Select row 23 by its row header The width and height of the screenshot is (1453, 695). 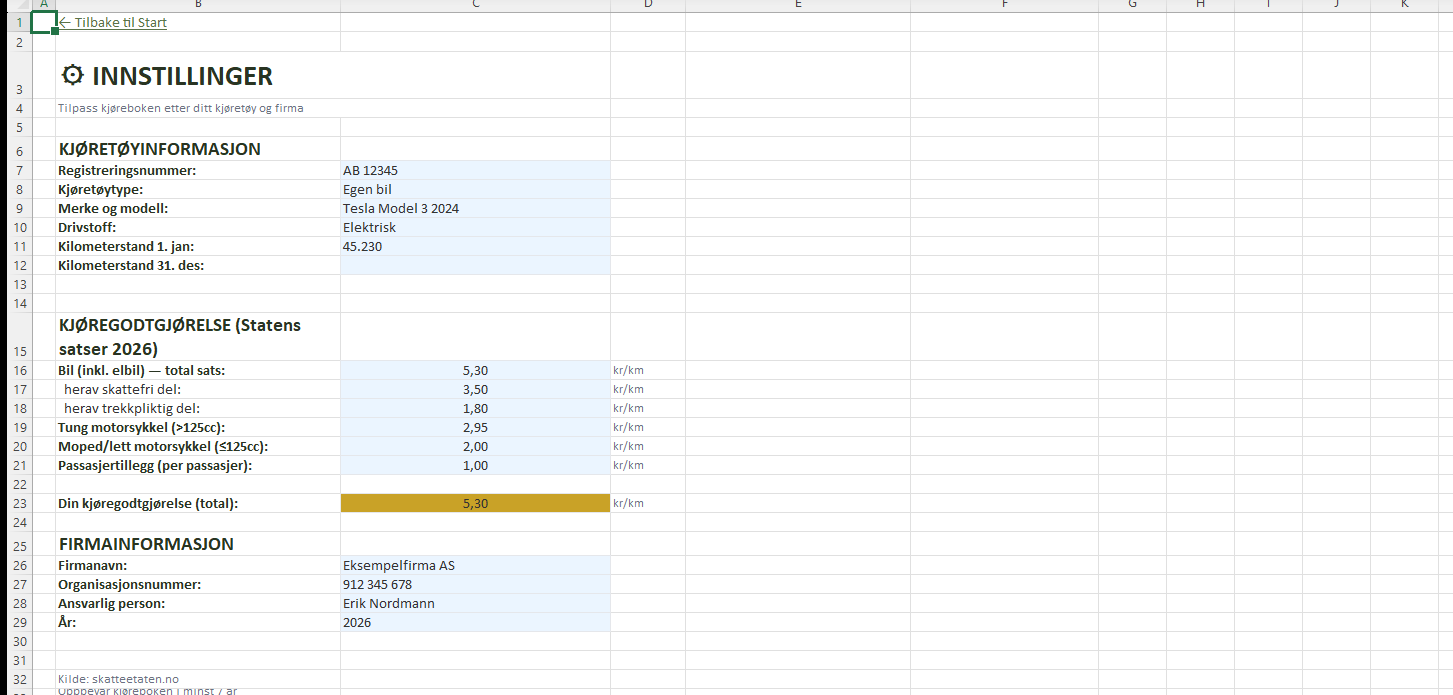[18, 504]
